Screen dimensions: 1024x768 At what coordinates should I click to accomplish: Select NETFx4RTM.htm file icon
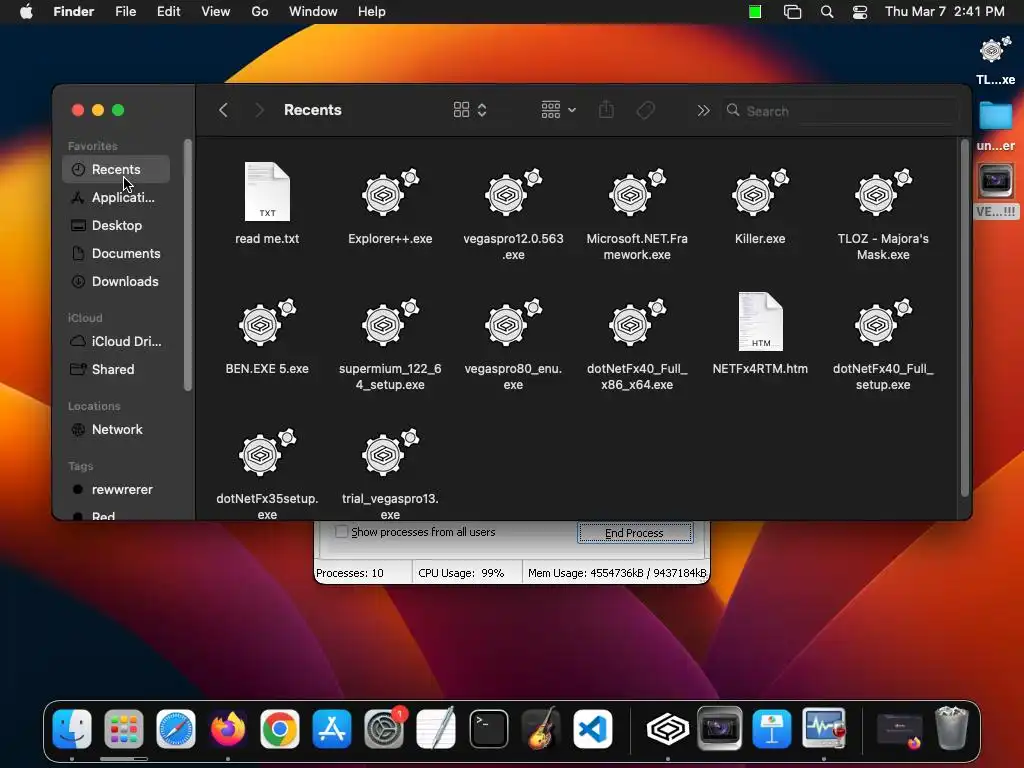(x=760, y=321)
